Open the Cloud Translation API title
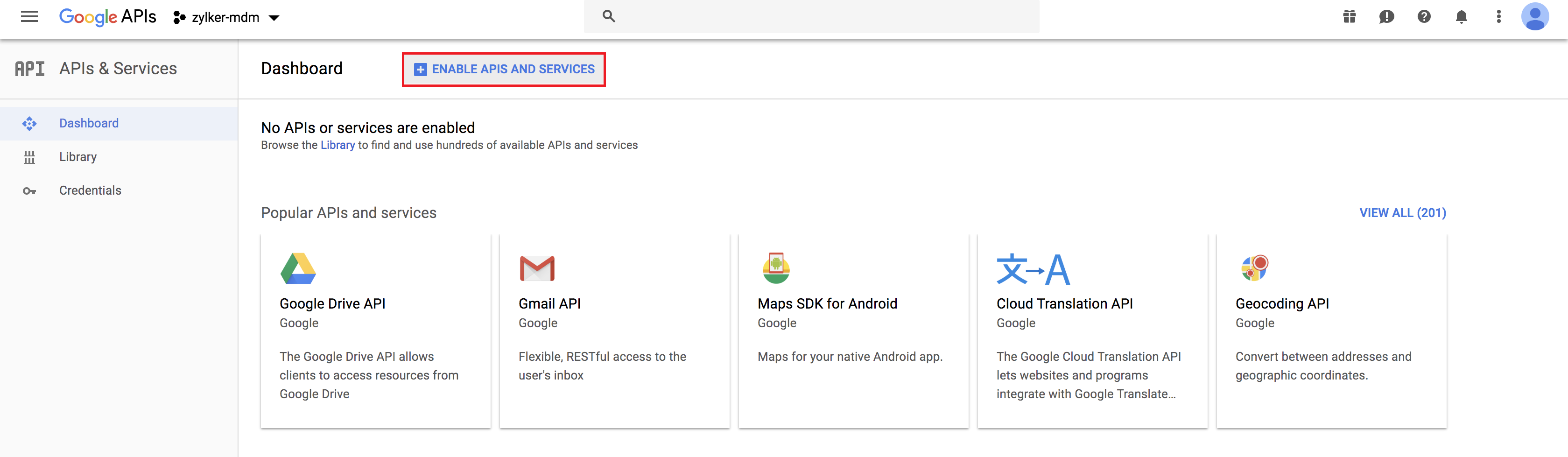The height and width of the screenshot is (457, 1568). click(x=1065, y=303)
